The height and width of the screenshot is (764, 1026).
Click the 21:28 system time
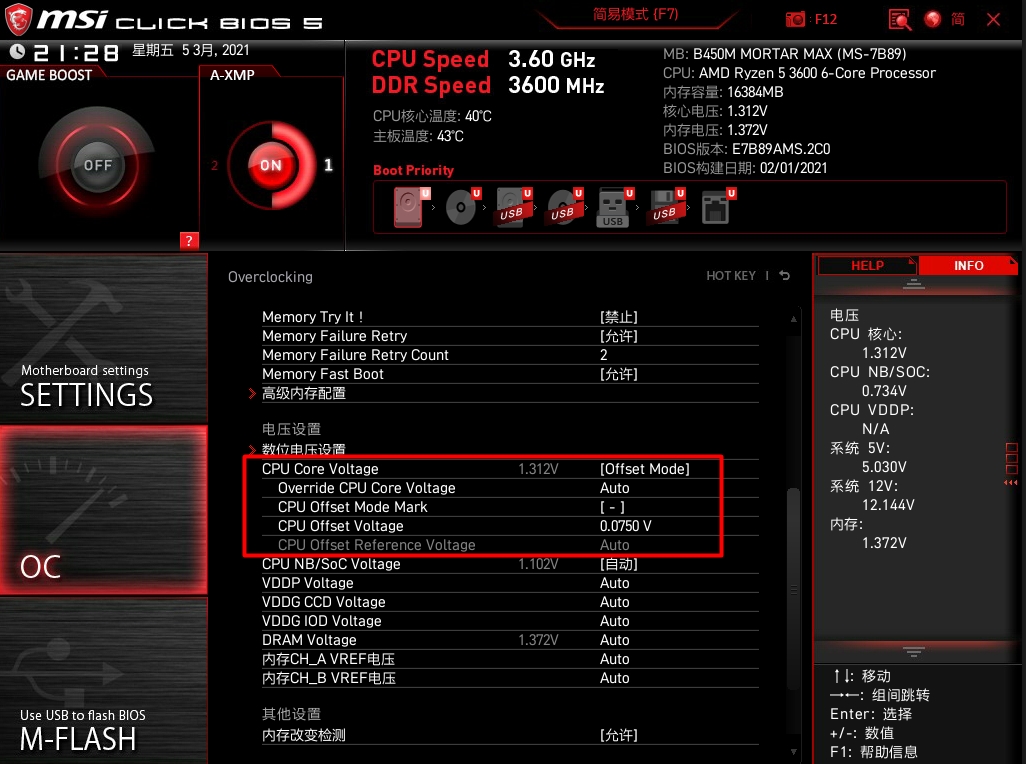coord(77,52)
